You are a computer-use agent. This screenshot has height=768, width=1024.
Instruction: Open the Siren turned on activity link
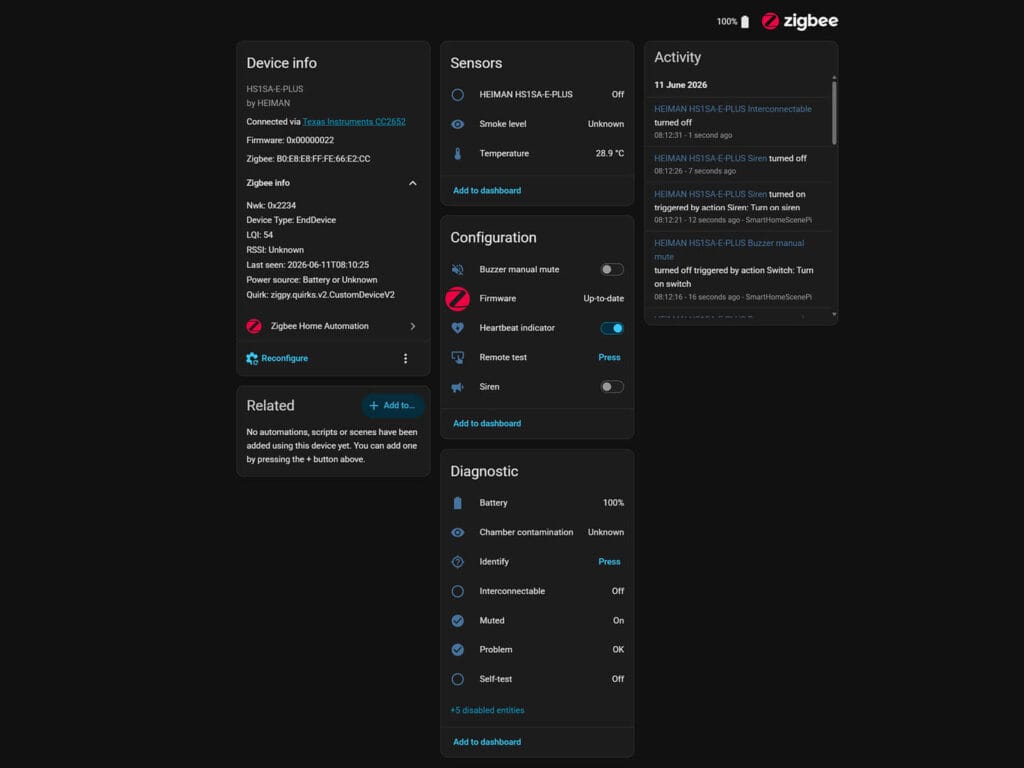(x=711, y=194)
